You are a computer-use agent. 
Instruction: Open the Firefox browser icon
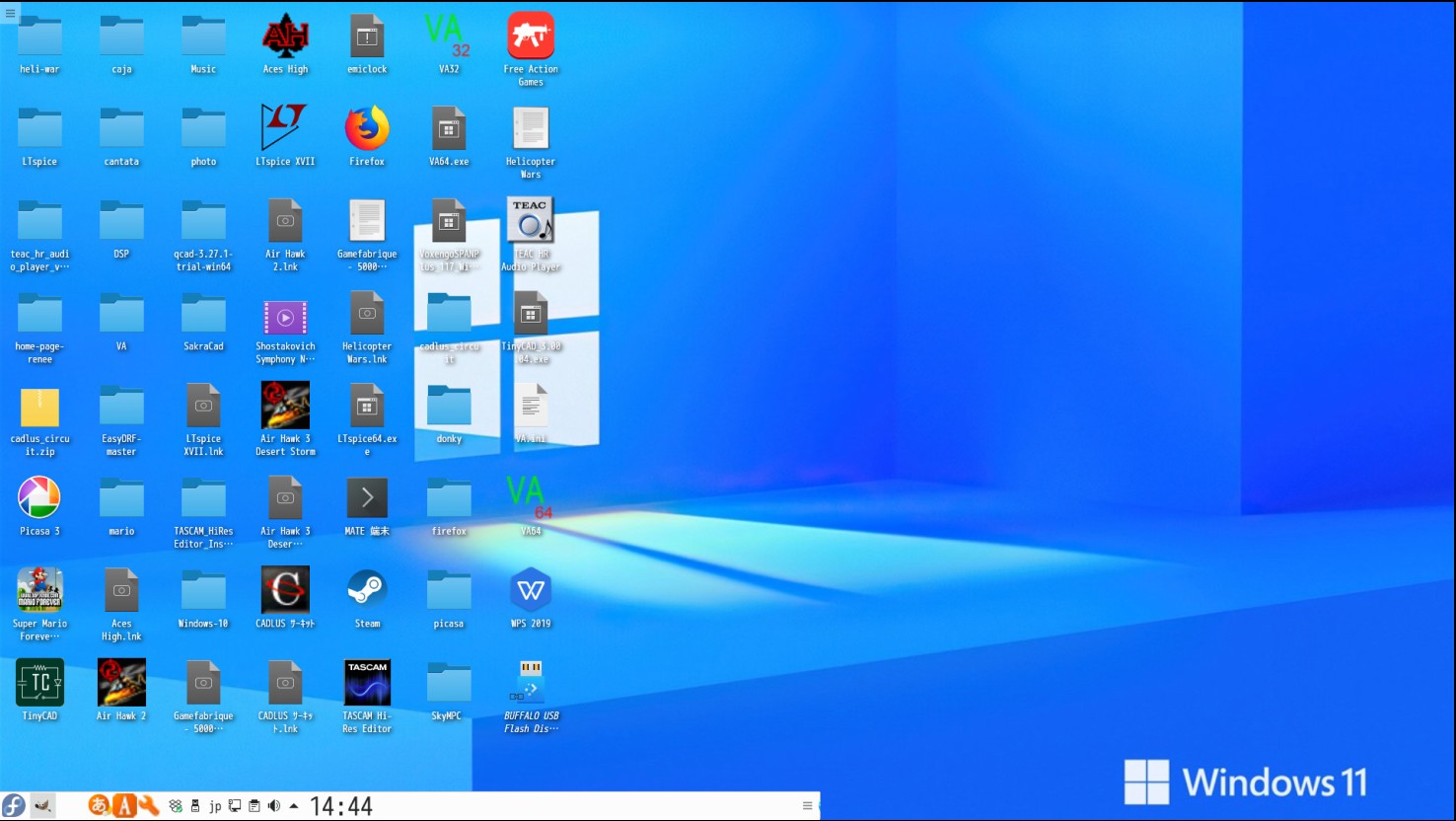point(366,128)
